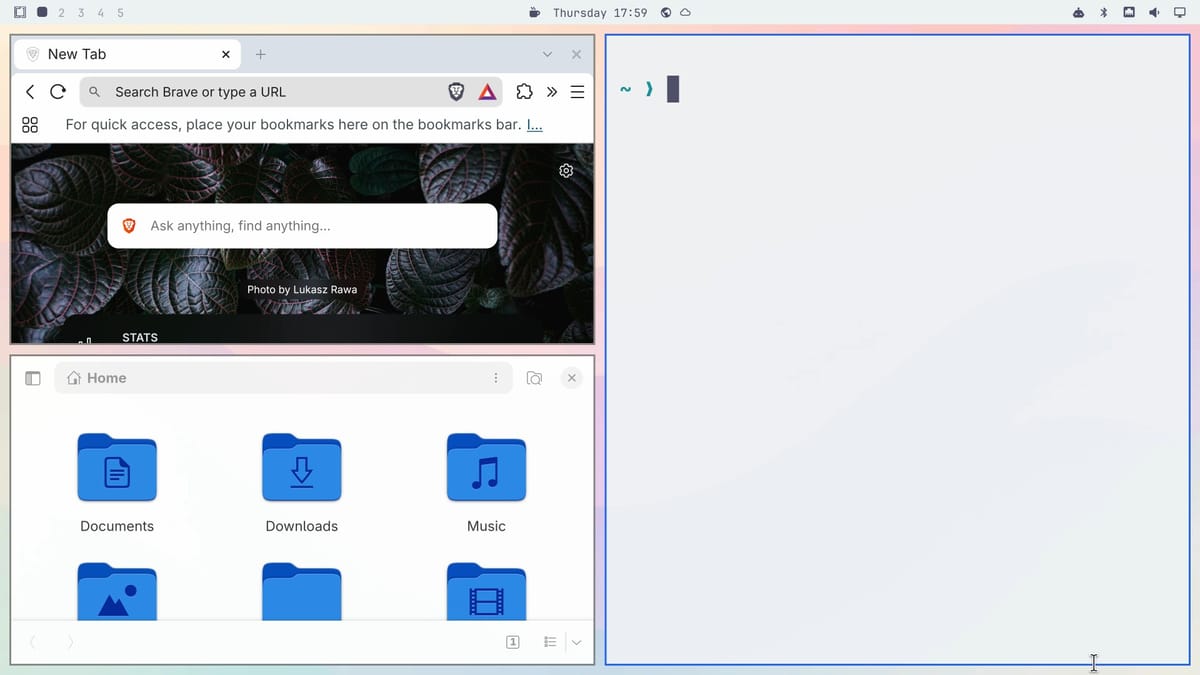Click the STATS label on new tab page
Screen dimensions: 1200x675
[140, 337]
